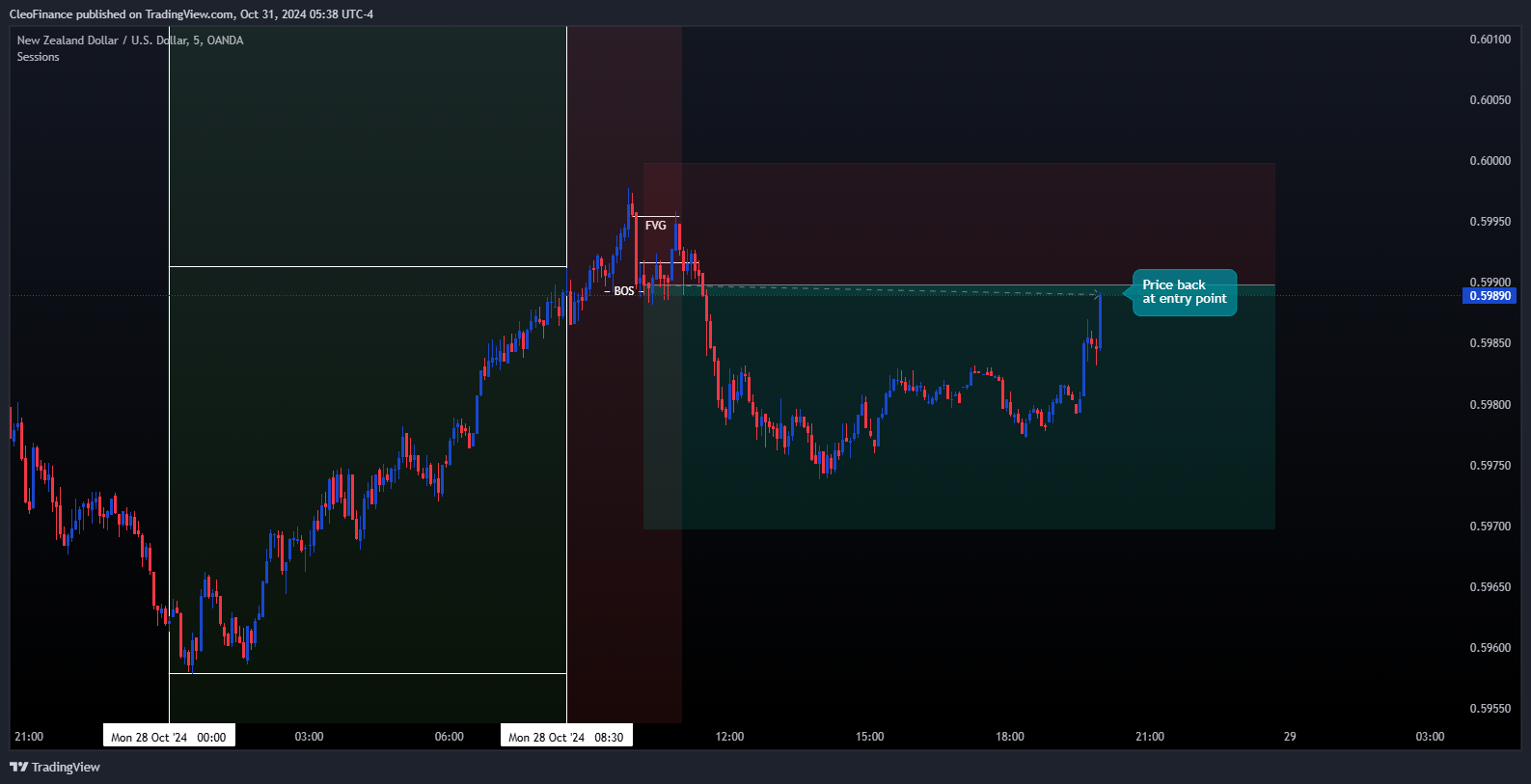Click the TradingView wordmark at the bottom
This screenshot has width=1531, height=784.
pos(66,768)
